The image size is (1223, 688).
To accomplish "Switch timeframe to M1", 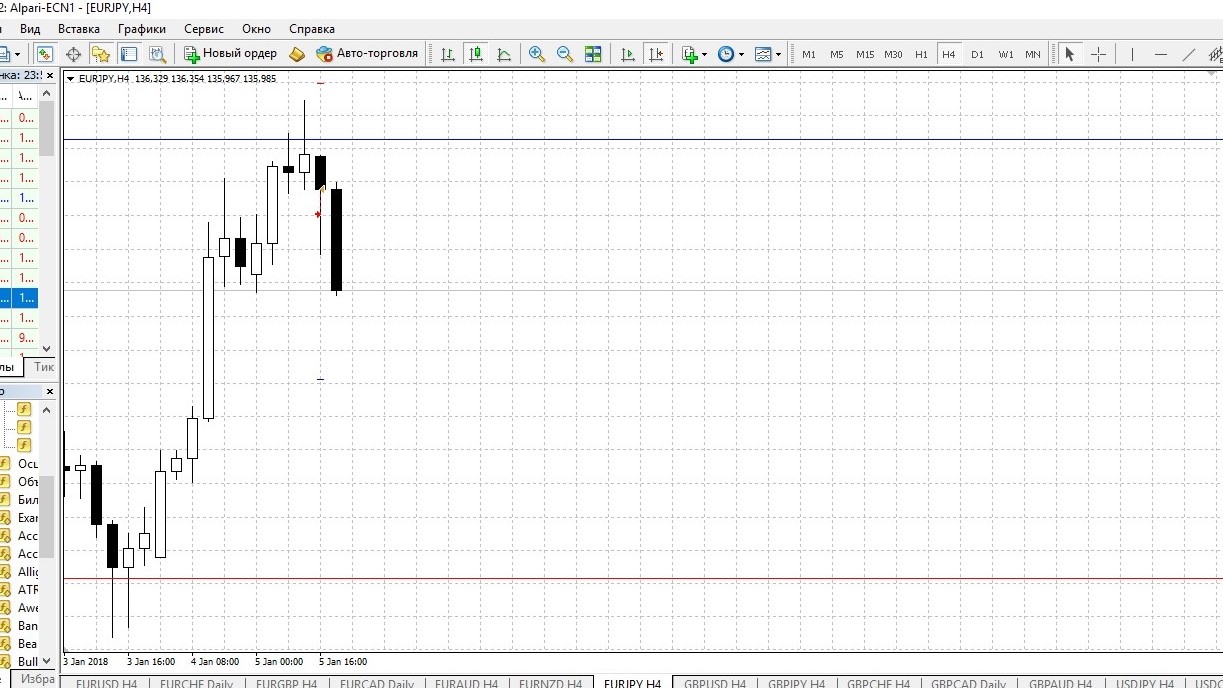I will click(809, 54).
